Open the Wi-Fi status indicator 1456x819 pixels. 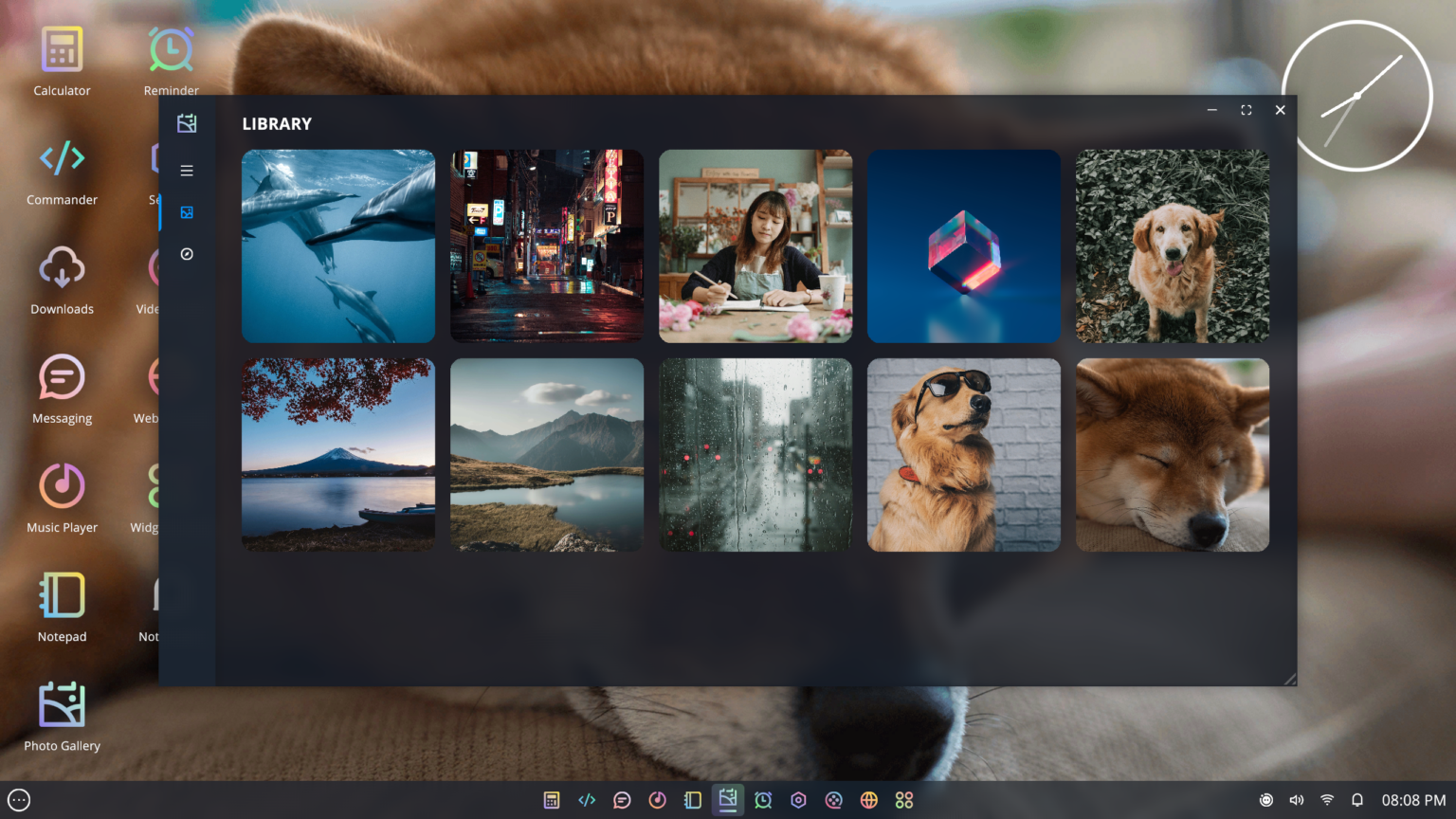pos(1326,800)
